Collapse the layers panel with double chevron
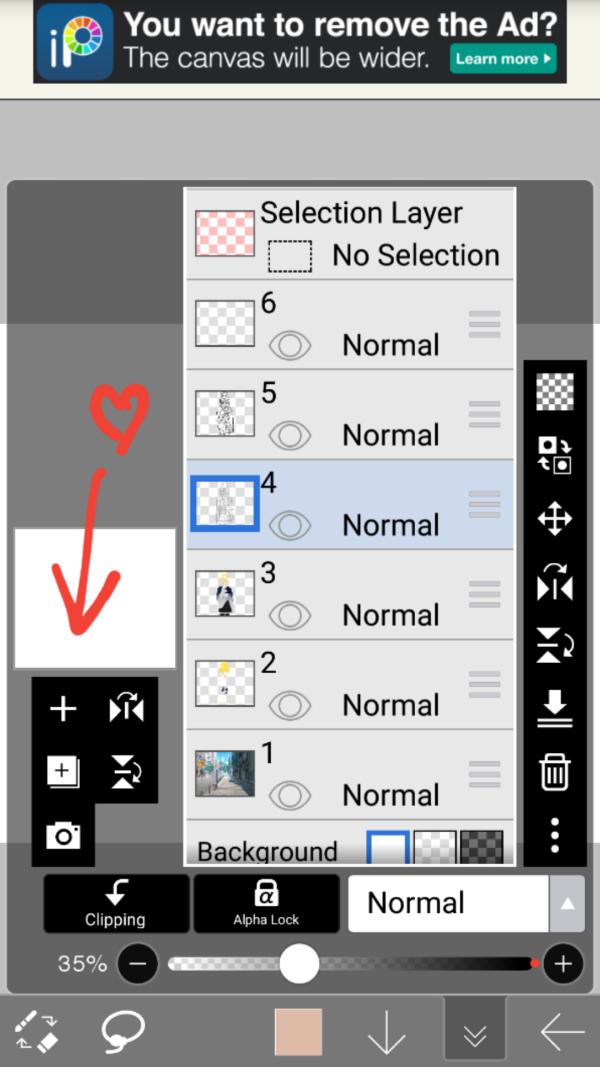Image resolution: width=600 pixels, height=1067 pixels. coord(475,1031)
